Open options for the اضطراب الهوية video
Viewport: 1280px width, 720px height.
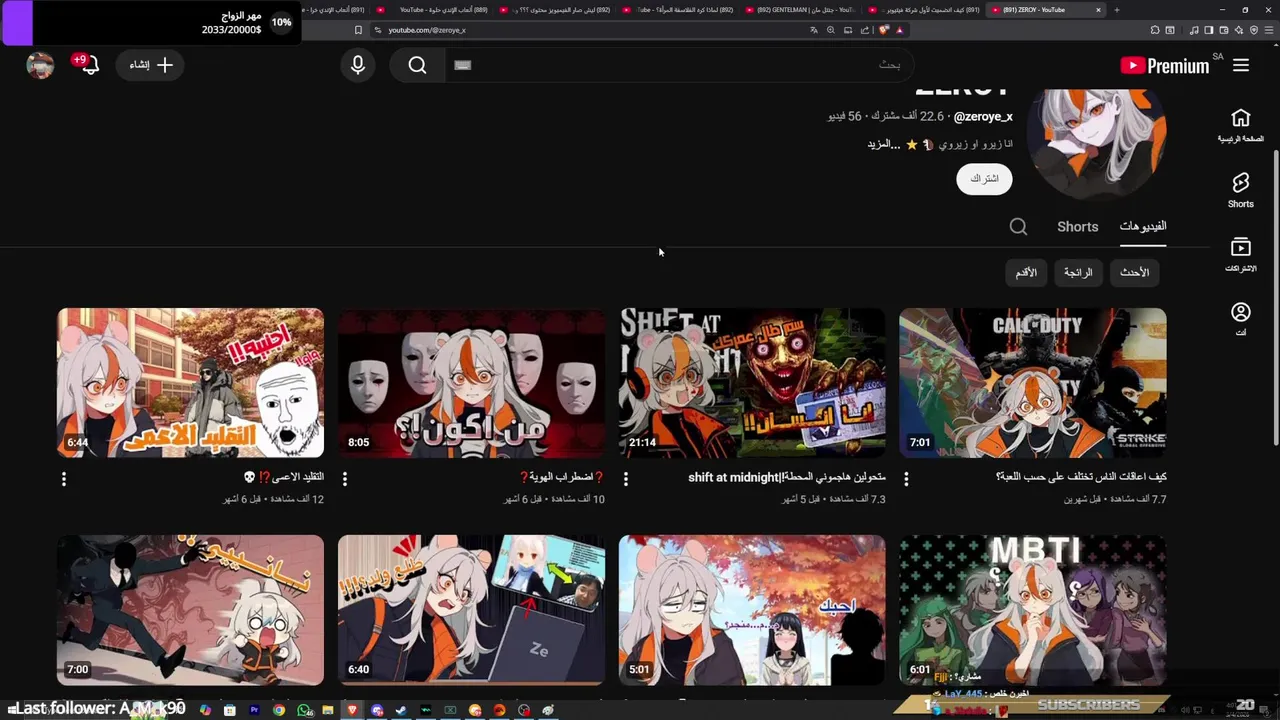[x=345, y=479]
